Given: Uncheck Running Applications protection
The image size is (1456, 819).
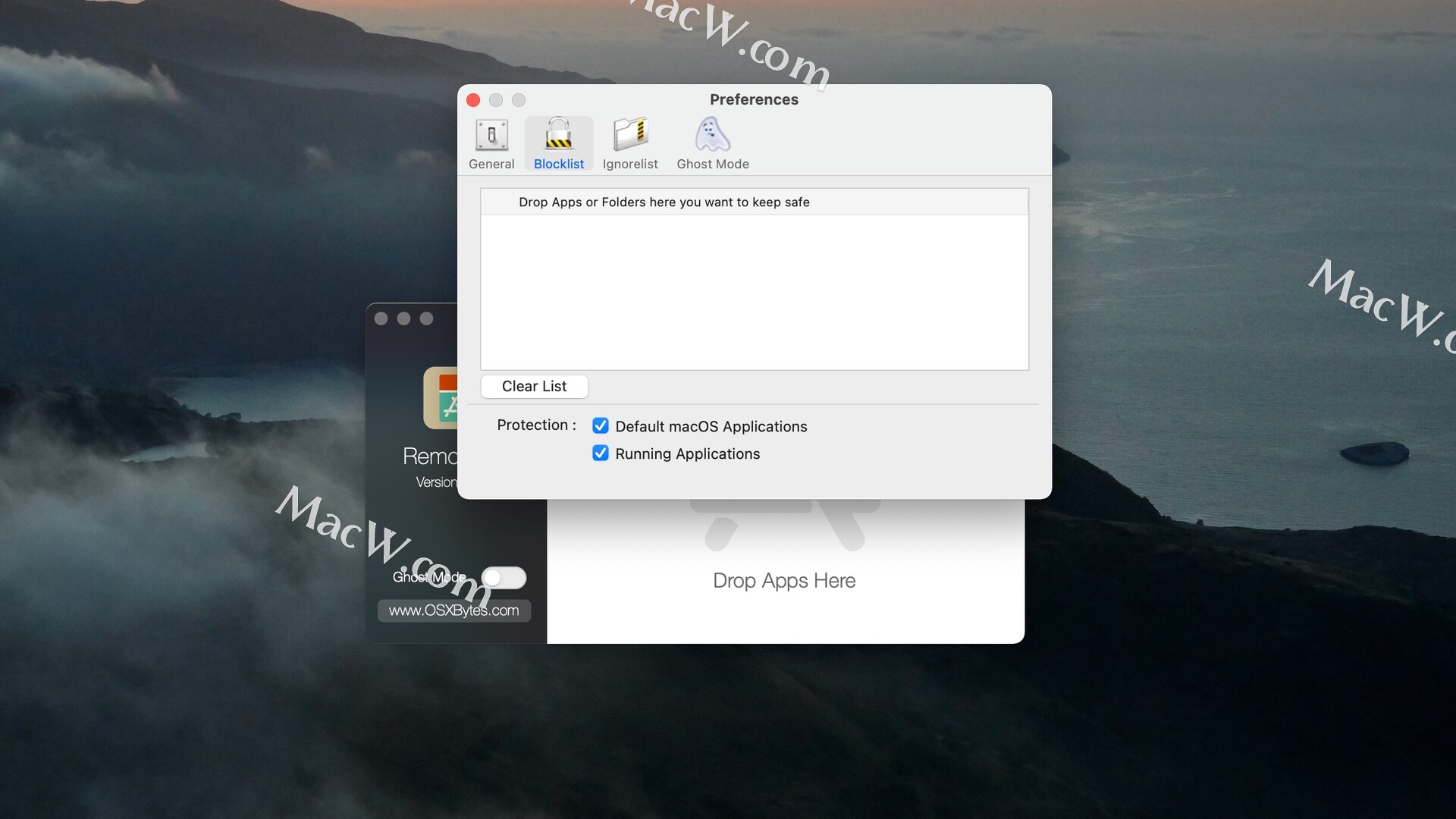Looking at the screenshot, I should pyautogui.click(x=601, y=453).
